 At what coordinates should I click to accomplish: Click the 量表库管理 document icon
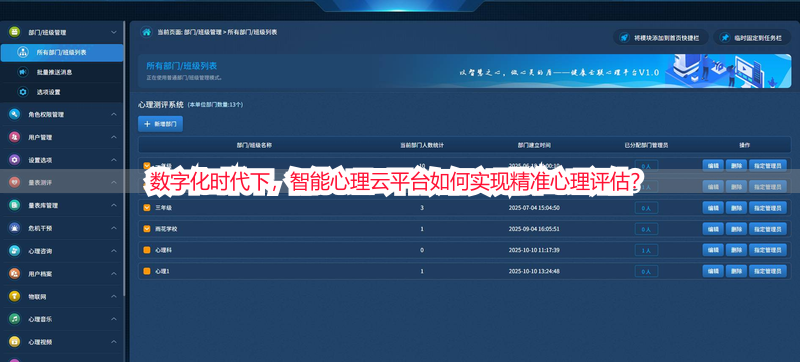click(14, 205)
